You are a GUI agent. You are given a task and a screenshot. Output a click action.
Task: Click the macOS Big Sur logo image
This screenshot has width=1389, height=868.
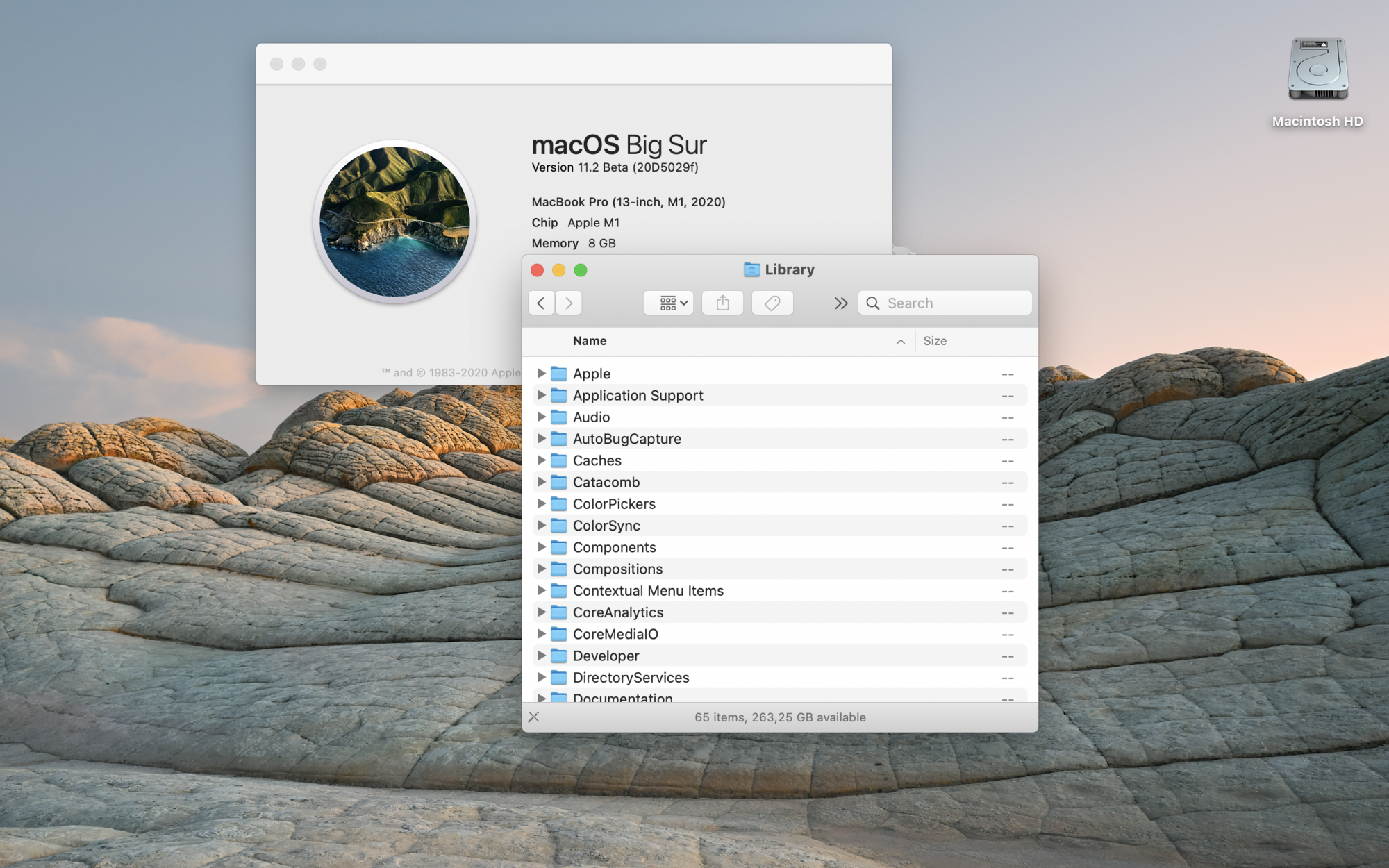tap(394, 222)
